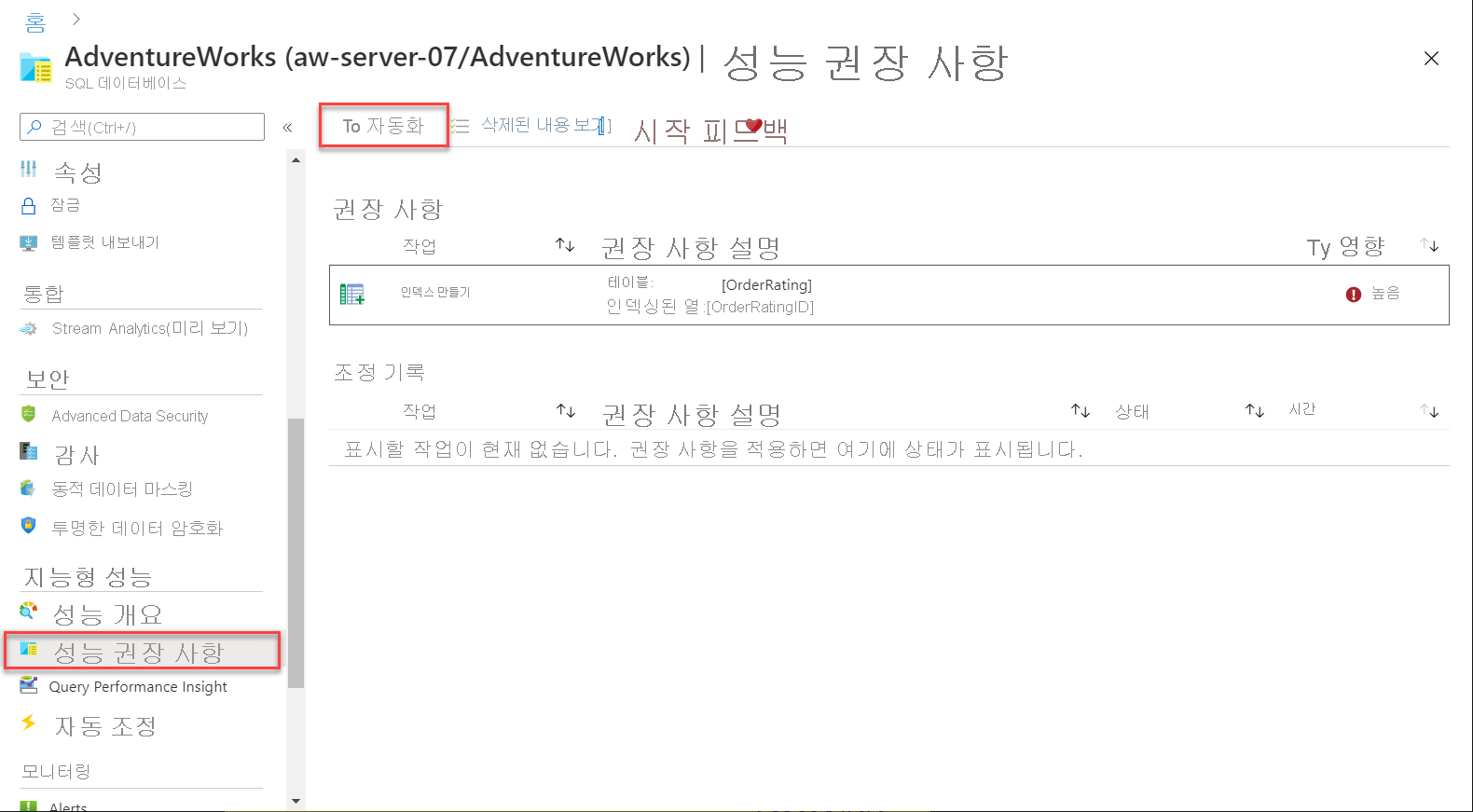The image size is (1473, 812).
Task: Click the breadcrumb chevron after 홈
Action: pos(76,19)
